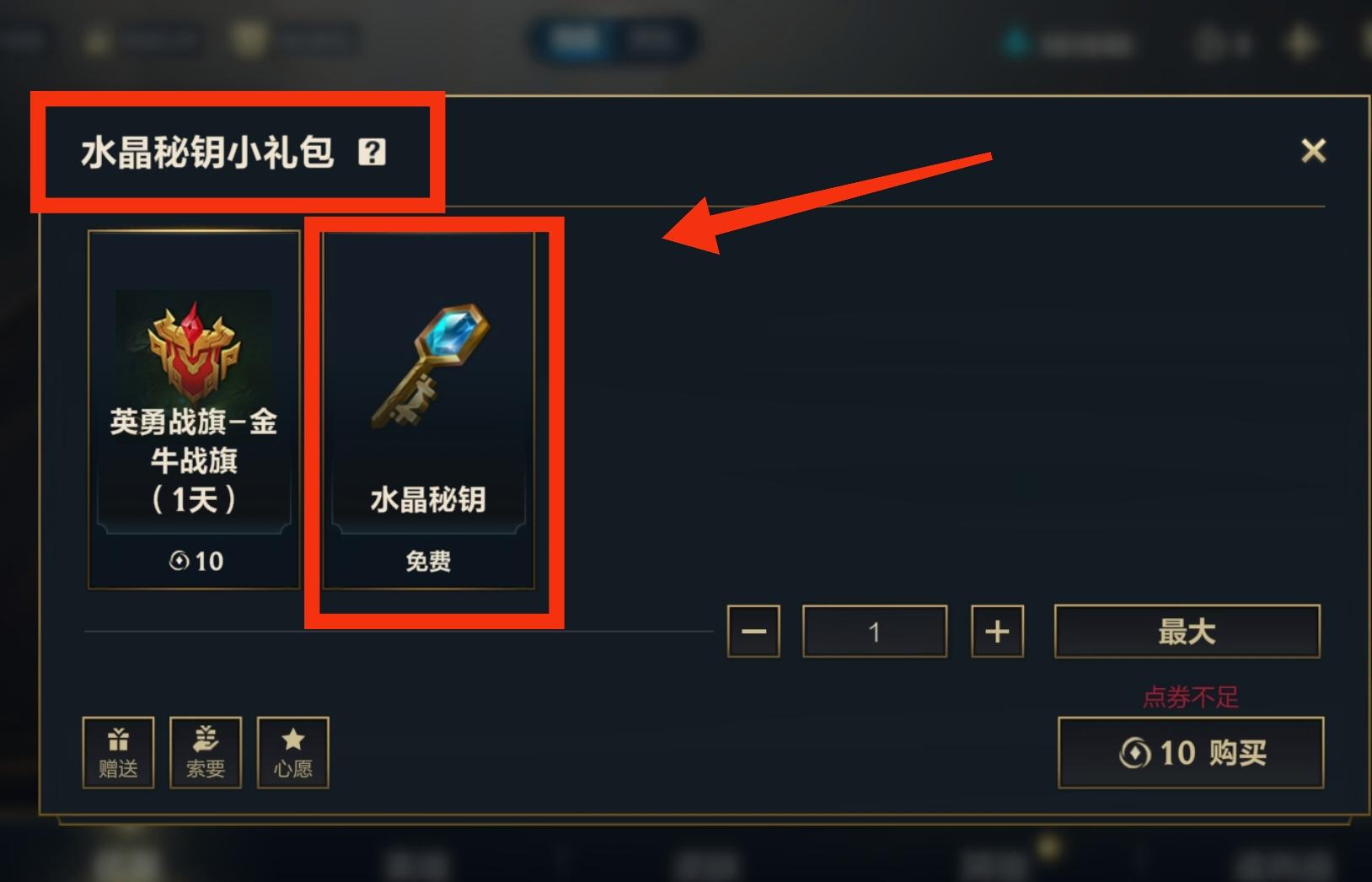Click the coin icon beside price 10
This screenshot has height=882, width=1372.
179,561
